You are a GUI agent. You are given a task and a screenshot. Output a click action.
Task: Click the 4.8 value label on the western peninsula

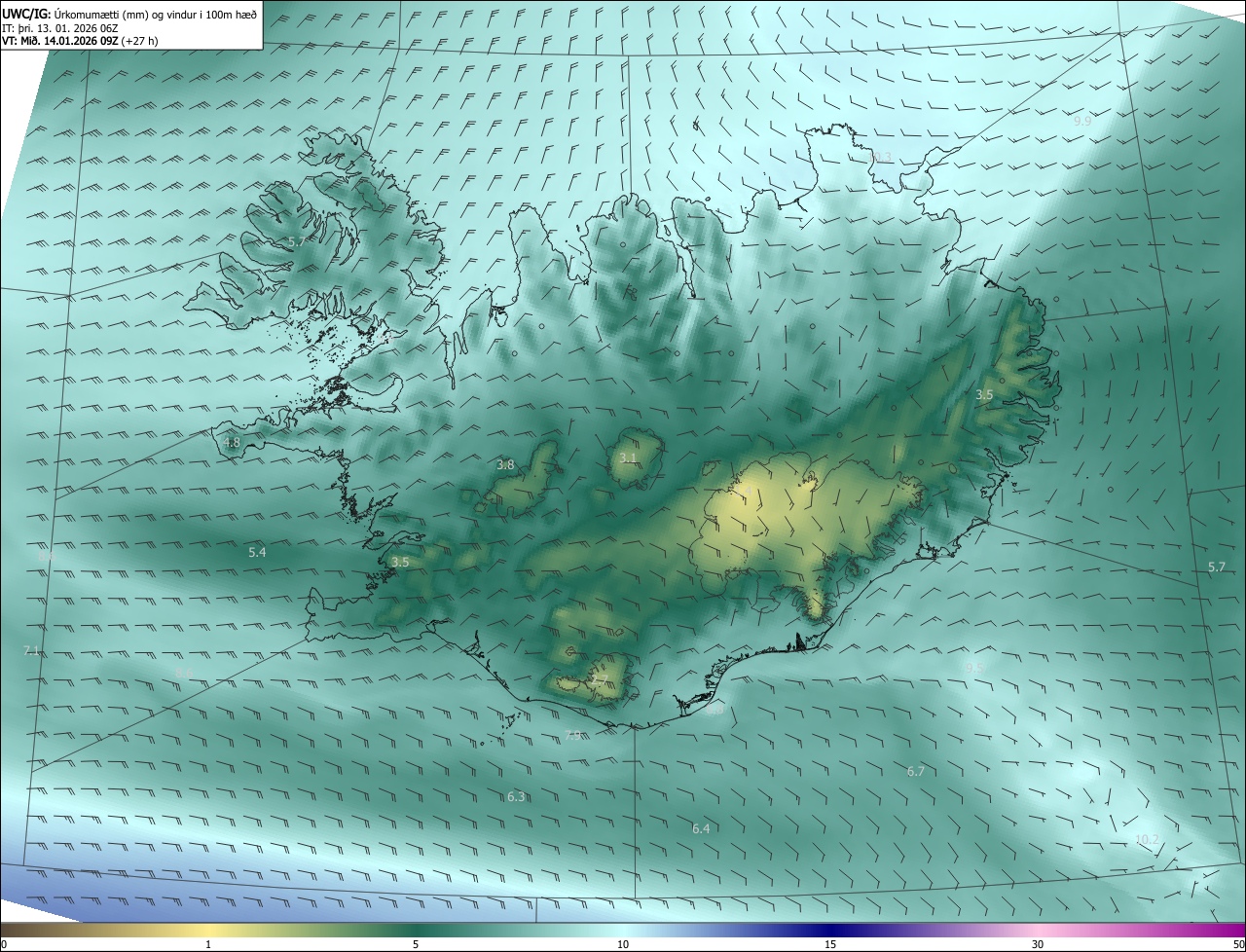click(232, 442)
